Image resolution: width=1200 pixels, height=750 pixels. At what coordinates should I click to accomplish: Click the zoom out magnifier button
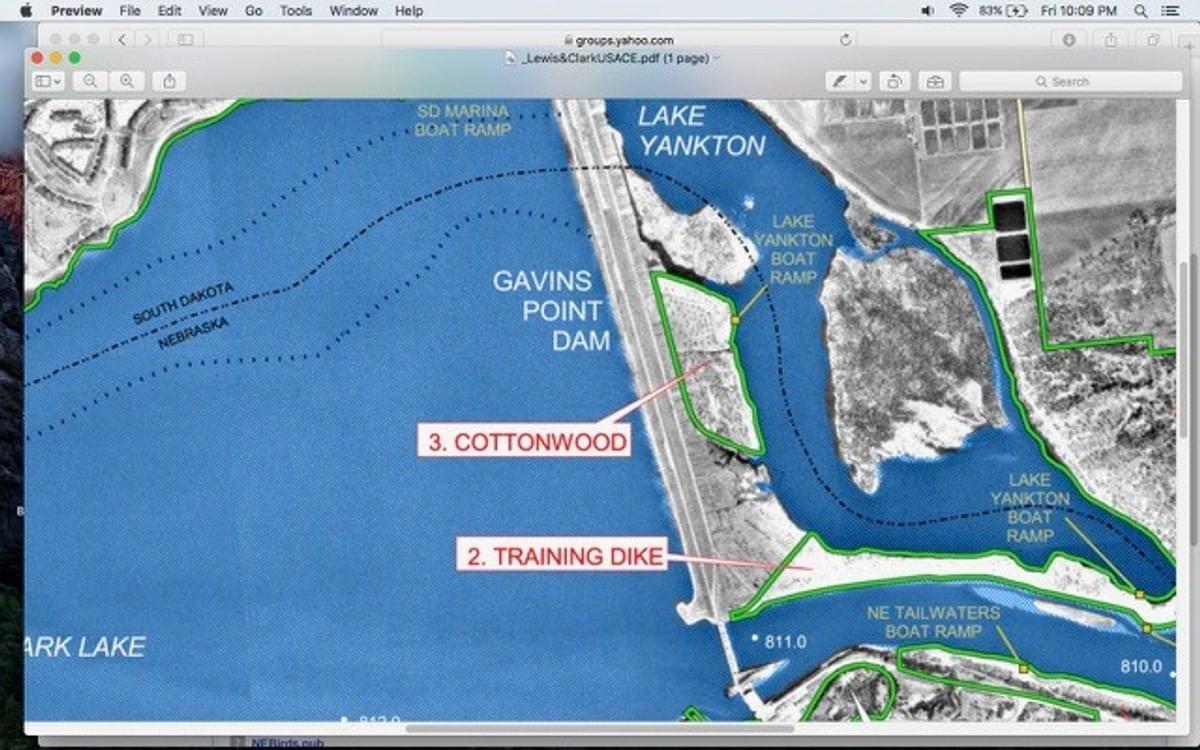point(90,81)
